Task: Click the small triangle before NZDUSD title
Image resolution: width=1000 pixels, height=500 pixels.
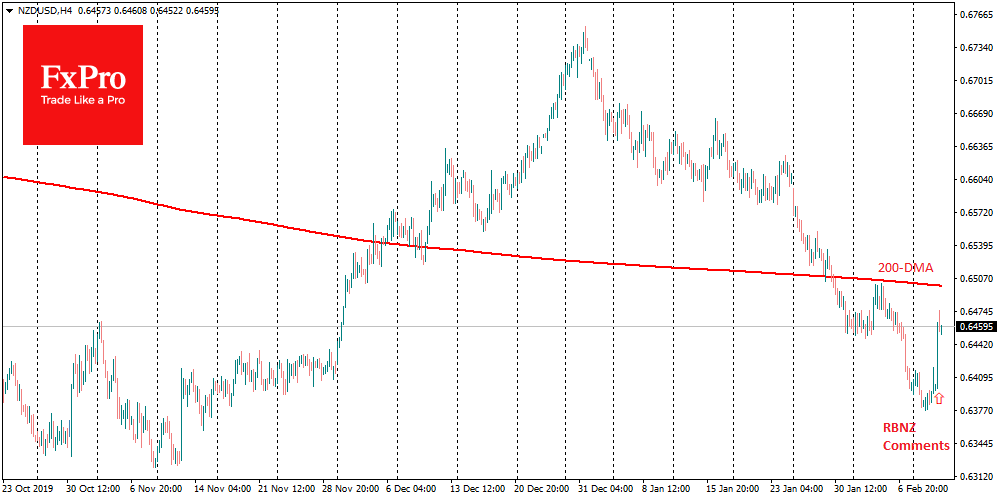Action: [x=8, y=9]
